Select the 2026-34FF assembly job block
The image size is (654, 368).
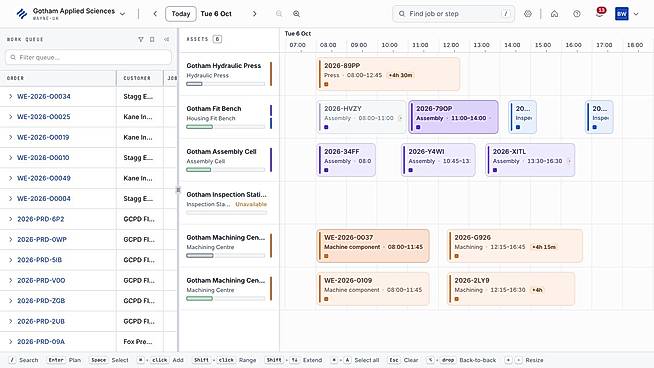[x=346, y=160]
